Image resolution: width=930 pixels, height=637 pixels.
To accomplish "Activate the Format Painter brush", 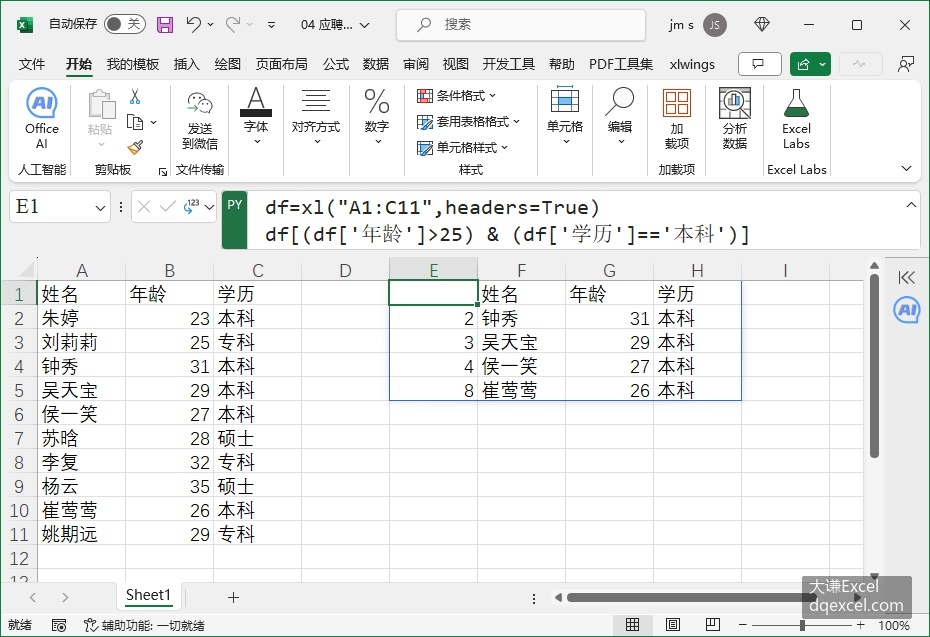I will (x=135, y=146).
